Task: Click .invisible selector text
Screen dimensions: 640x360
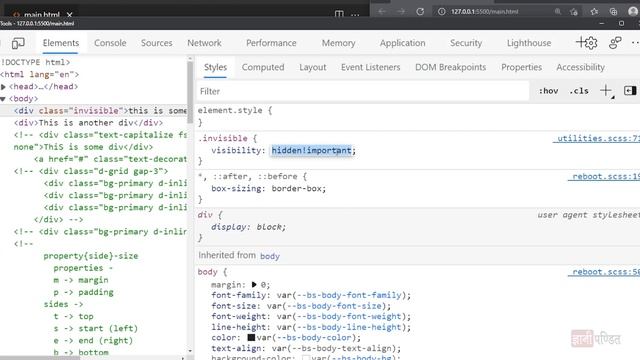Action: click(x=222, y=138)
